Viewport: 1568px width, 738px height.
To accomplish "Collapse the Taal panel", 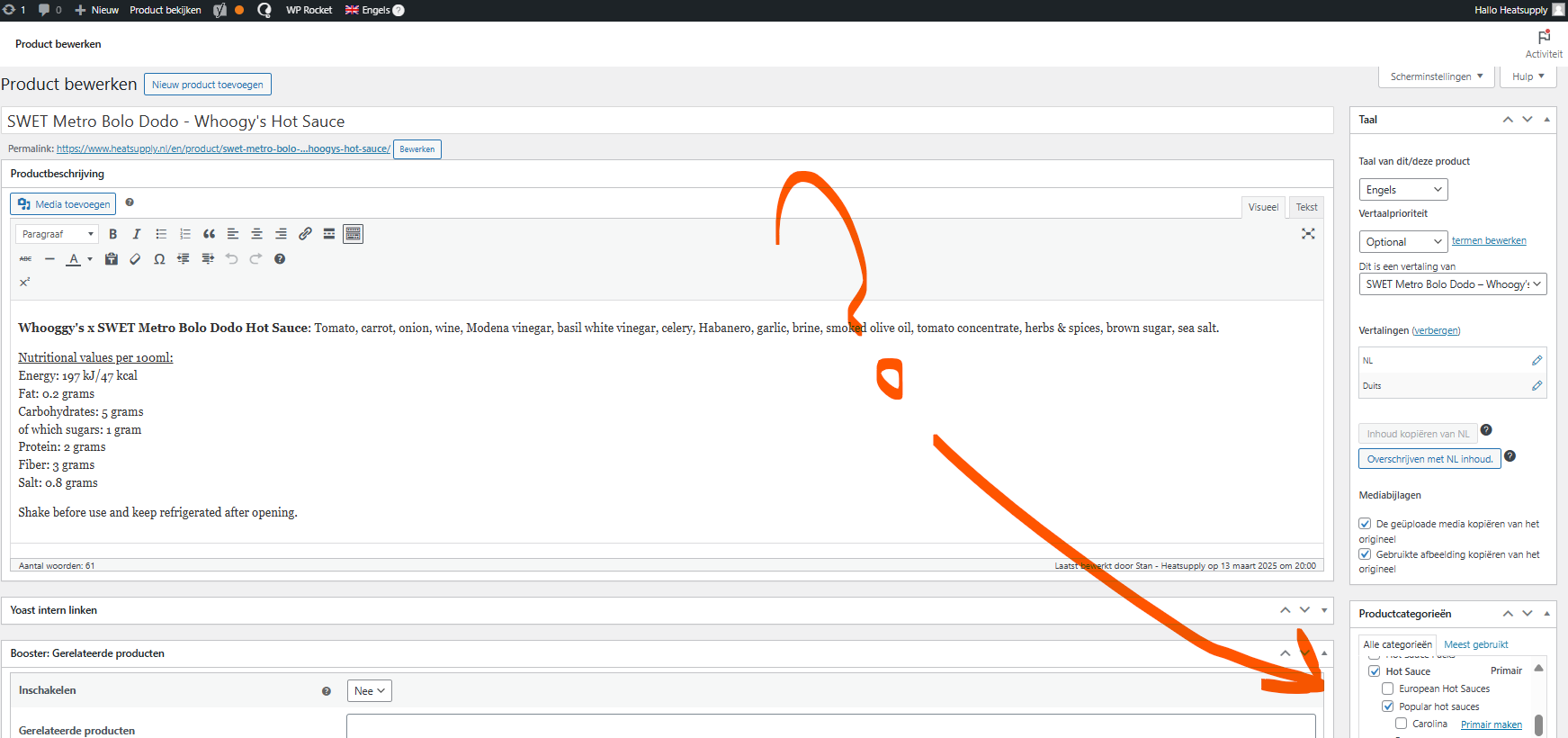I will pos(1547,120).
